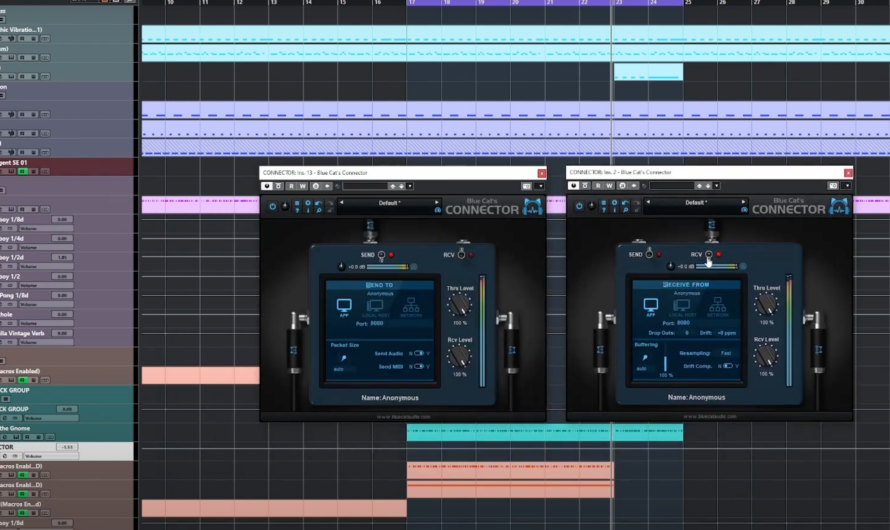890x530 pixels.
Task: Select NETWORK icon under Send To
Action: (x=411, y=307)
